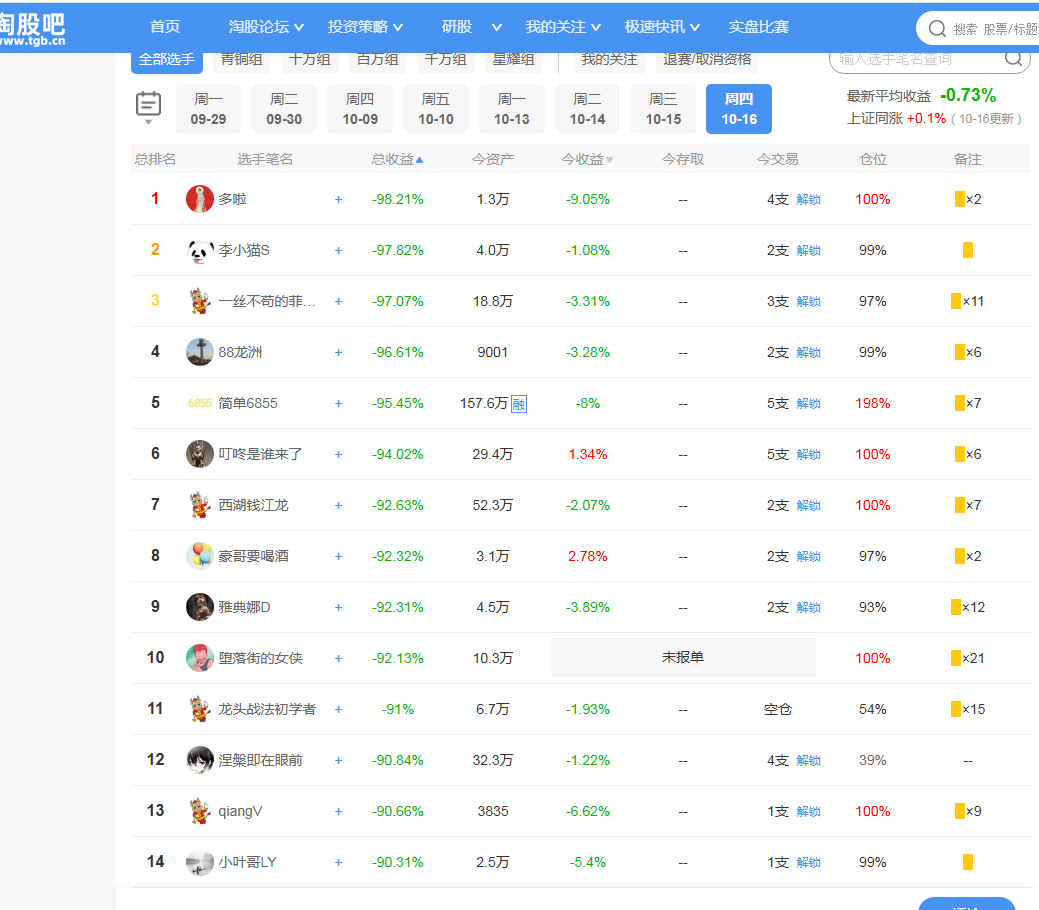
Task: Select the 百万组 filter tab
Action: 378,60
